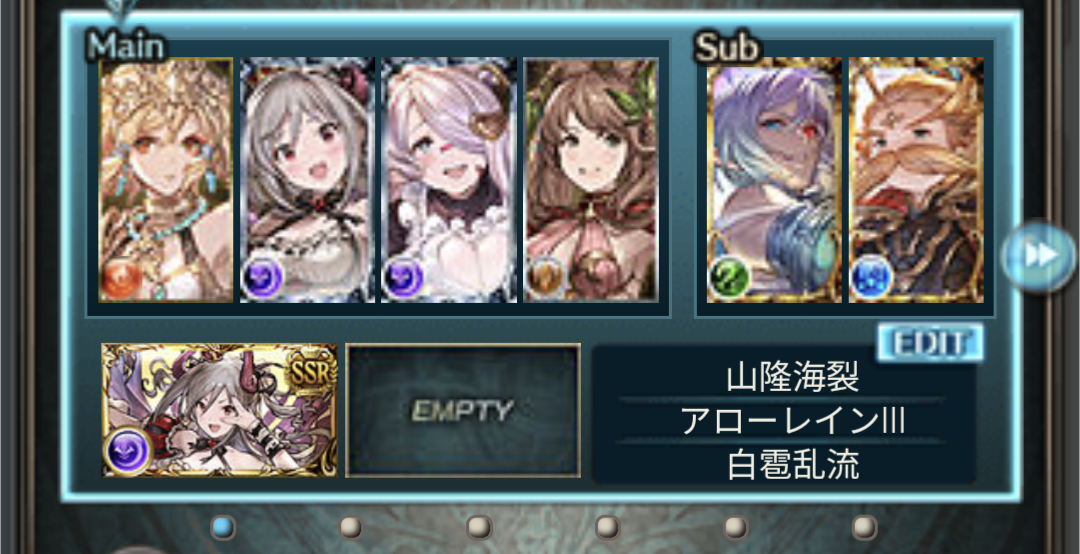Go to next party with double-arrow button
1080x554 pixels.
pos(1039,256)
